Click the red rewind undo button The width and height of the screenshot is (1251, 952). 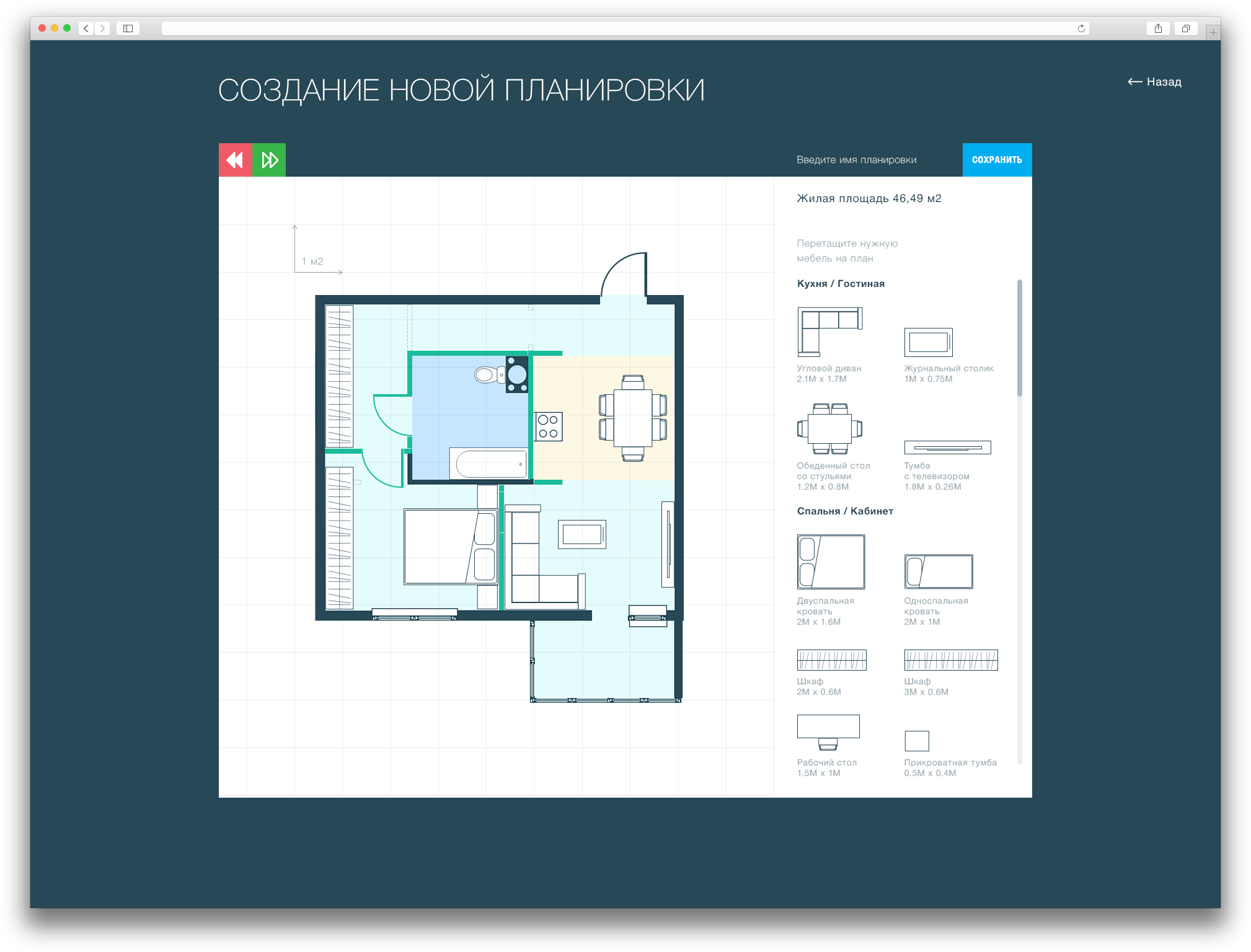[x=236, y=160]
